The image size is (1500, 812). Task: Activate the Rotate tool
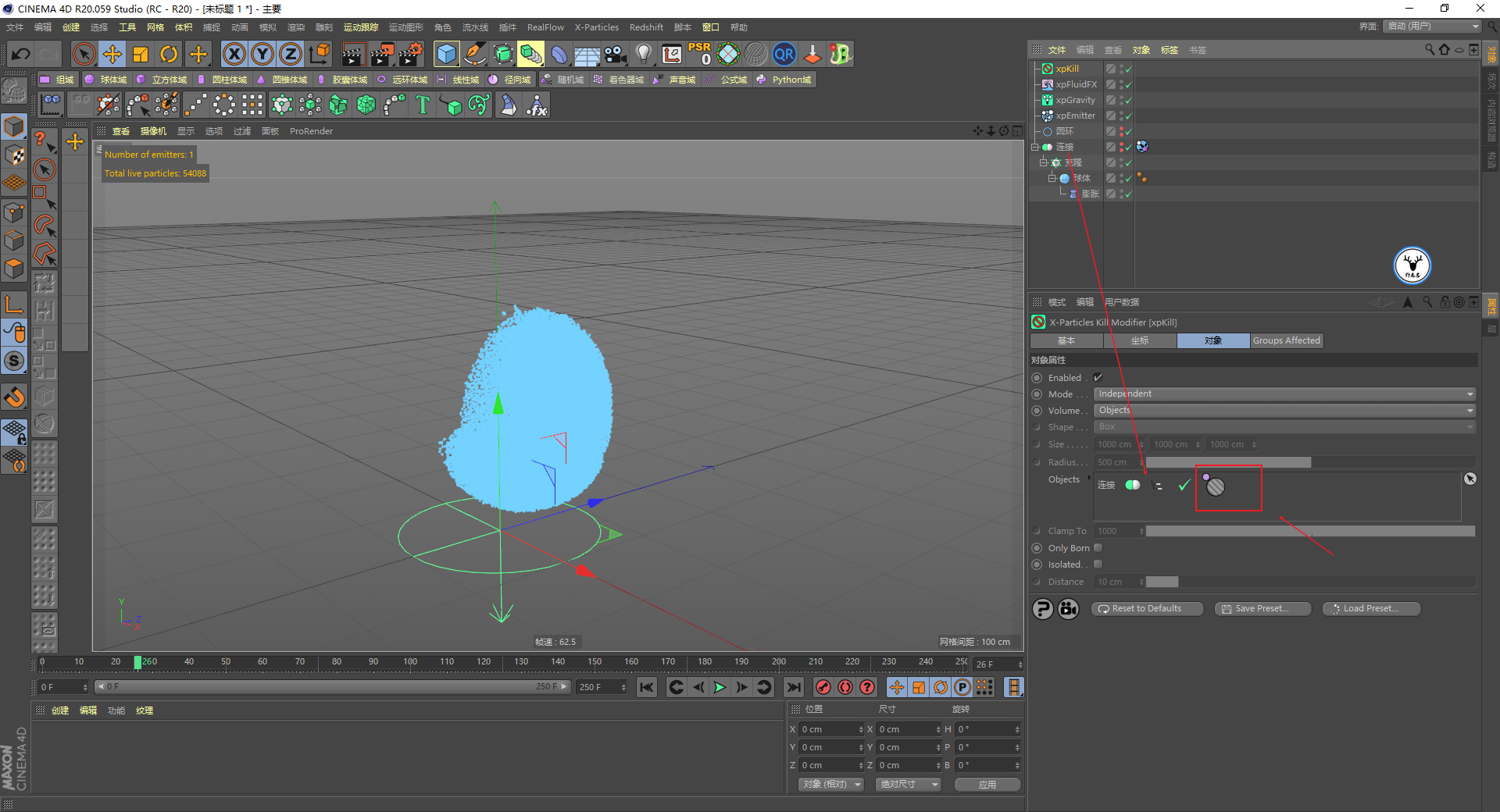tap(169, 54)
